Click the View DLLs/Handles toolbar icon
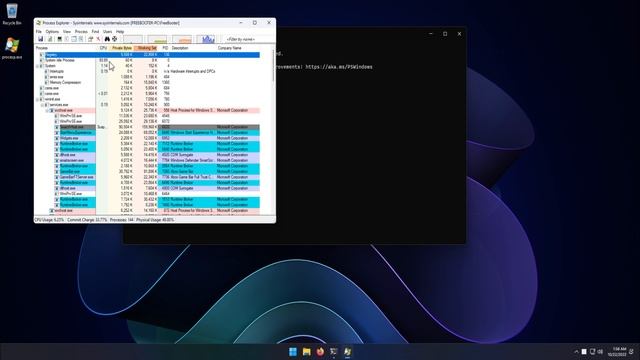Viewport: 640px width, 360px height. [x=81, y=39]
